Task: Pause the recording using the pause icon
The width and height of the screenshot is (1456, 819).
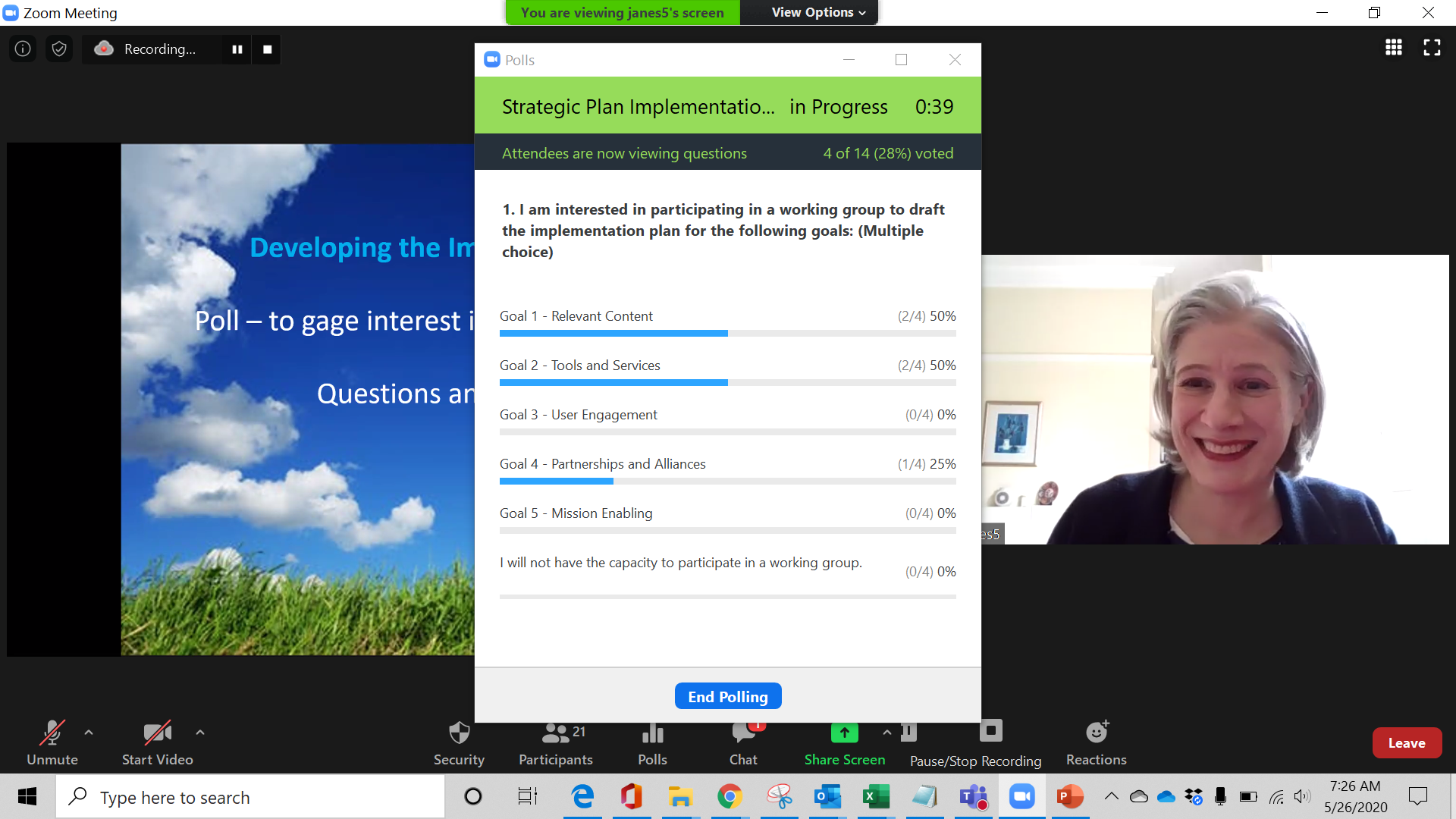Action: tap(237, 49)
